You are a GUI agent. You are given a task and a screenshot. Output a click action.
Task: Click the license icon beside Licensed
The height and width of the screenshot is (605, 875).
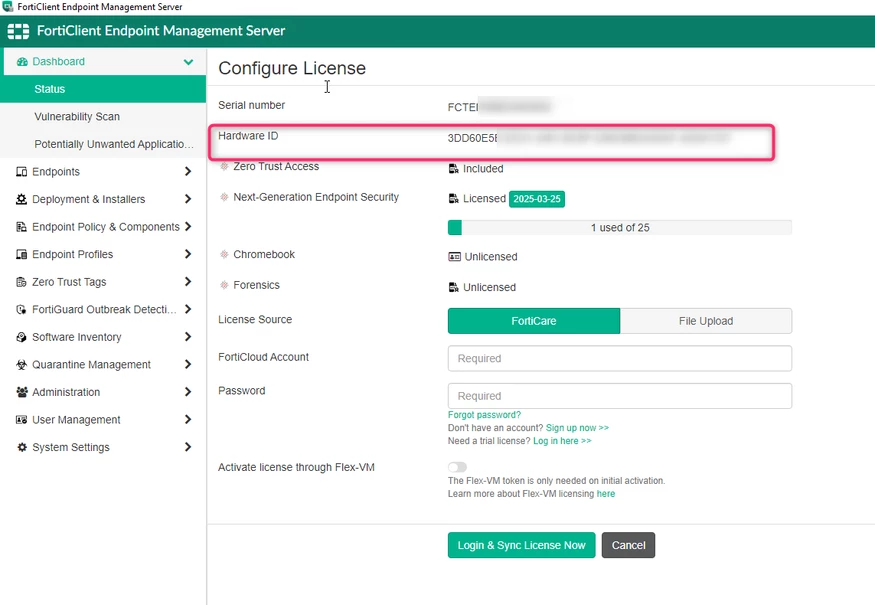tap(454, 199)
